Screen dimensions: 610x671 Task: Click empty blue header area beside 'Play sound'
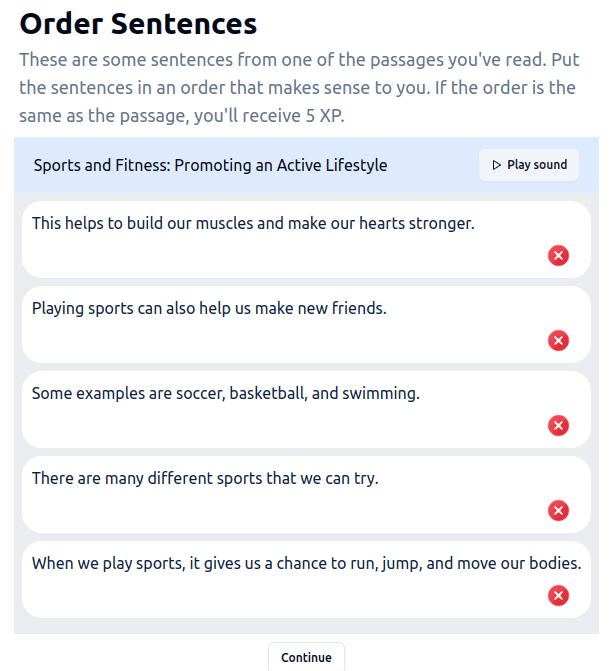pos(432,165)
